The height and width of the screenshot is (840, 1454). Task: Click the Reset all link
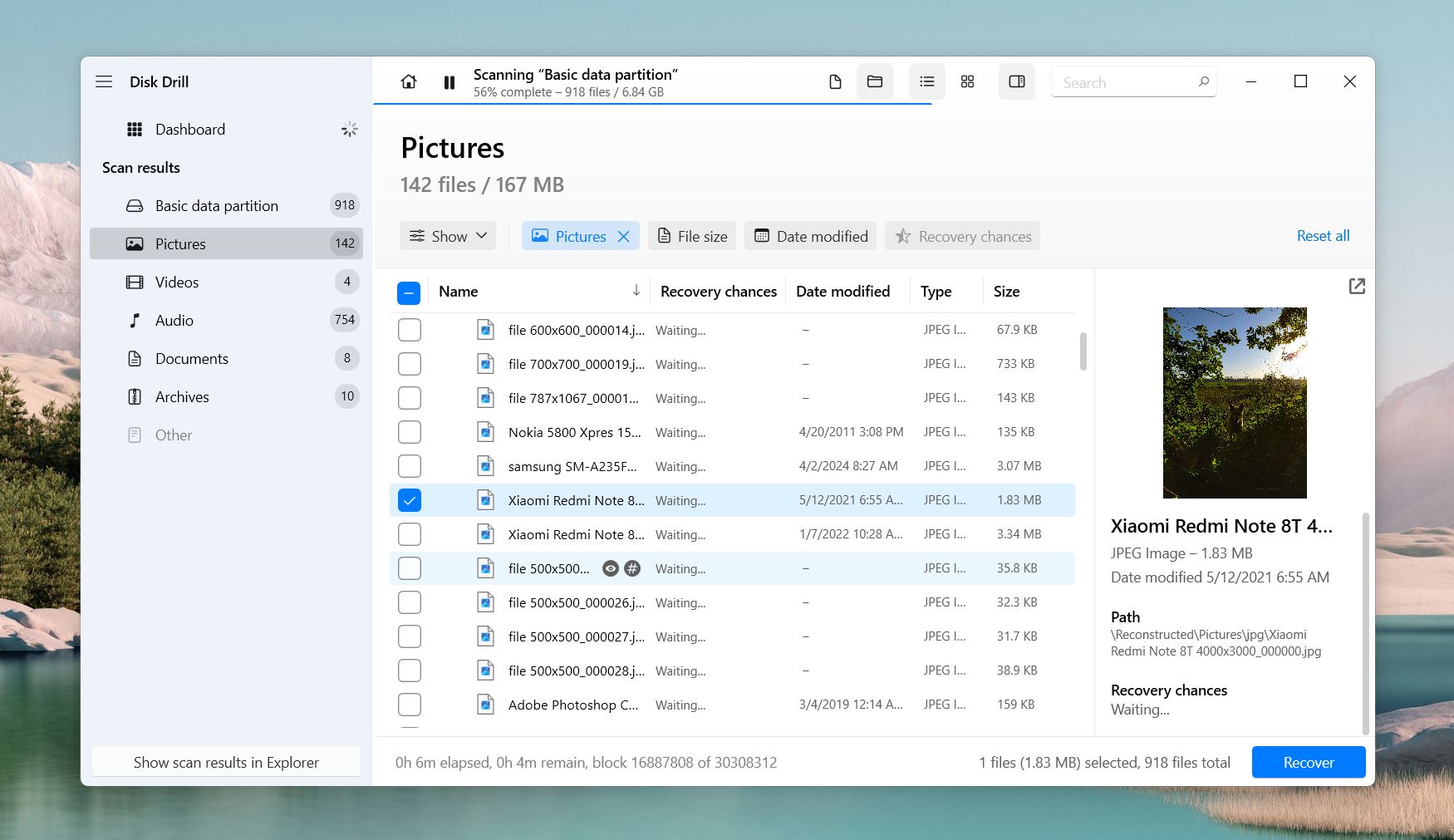point(1323,235)
